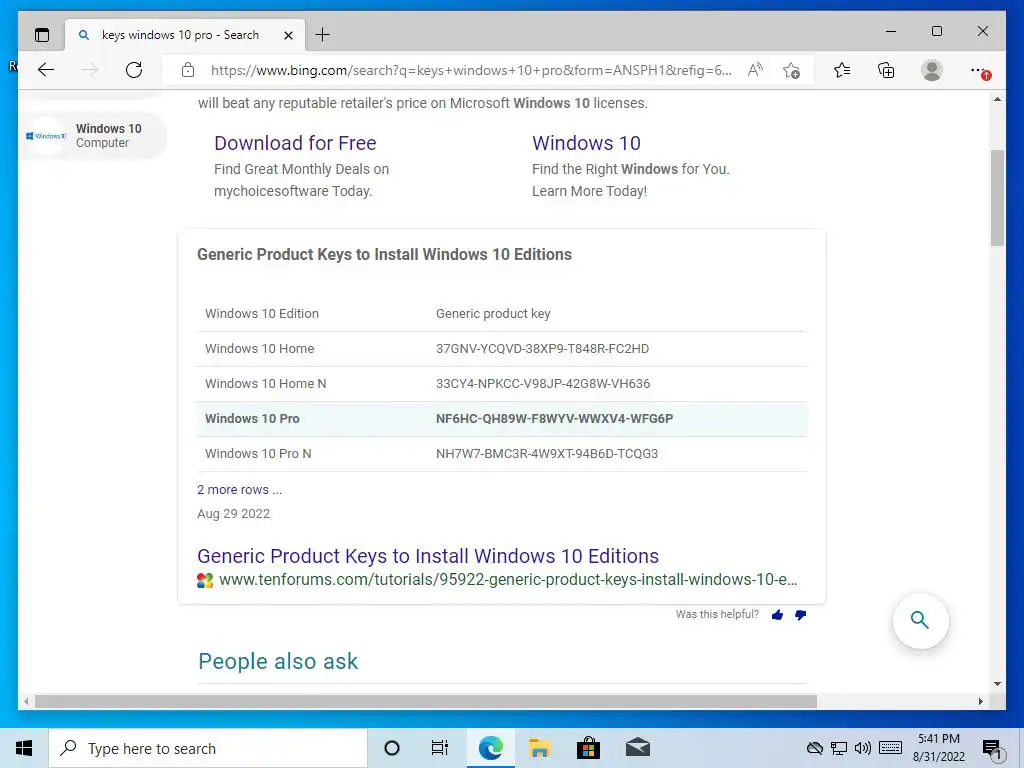Click the thumbs down icon
The height and width of the screenshot is (768, 1024).
click(801, 615)
